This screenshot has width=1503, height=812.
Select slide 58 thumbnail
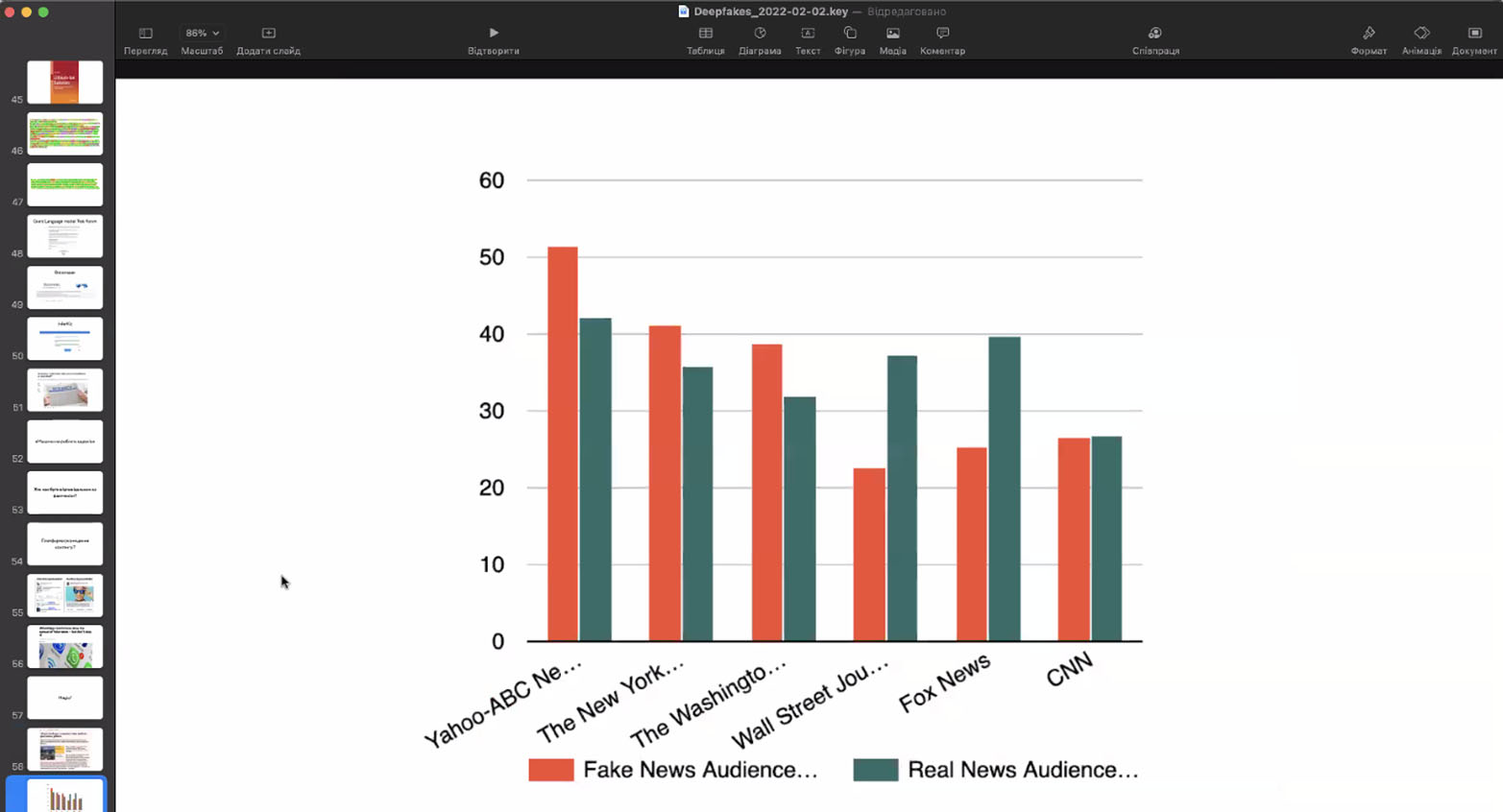65,750
